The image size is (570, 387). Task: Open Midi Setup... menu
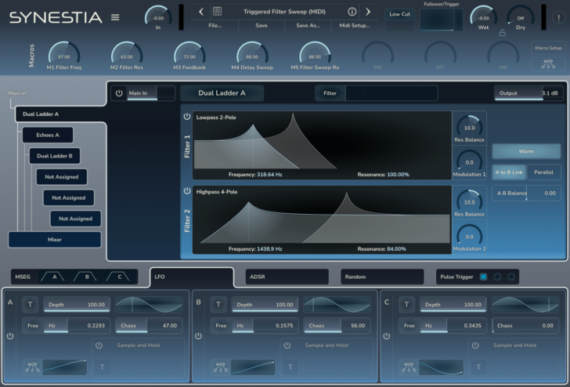tap(354, 25)
